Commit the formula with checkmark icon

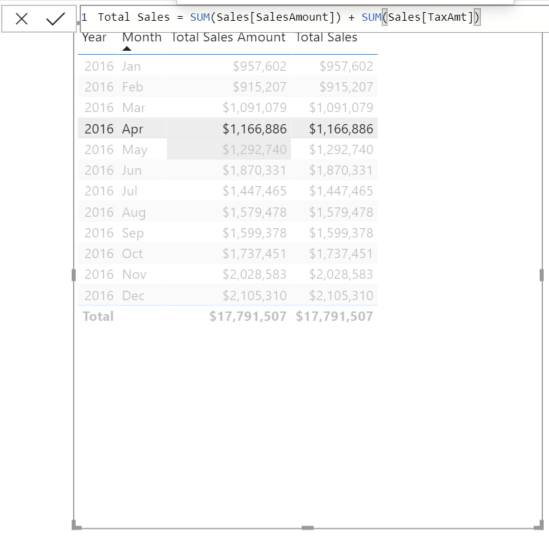point(56,19)
